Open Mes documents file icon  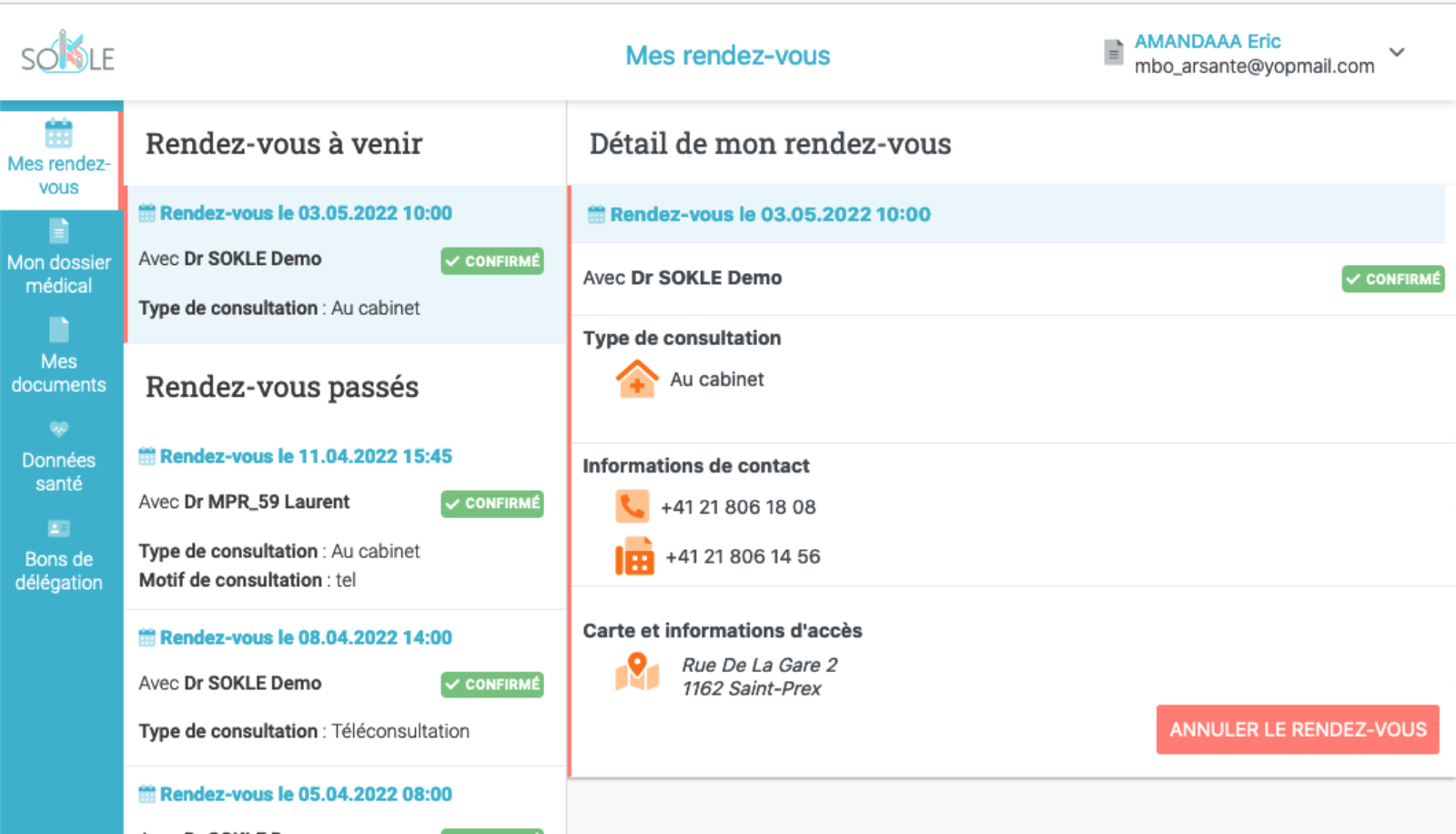pyautogui.click(x=59, y=330)
